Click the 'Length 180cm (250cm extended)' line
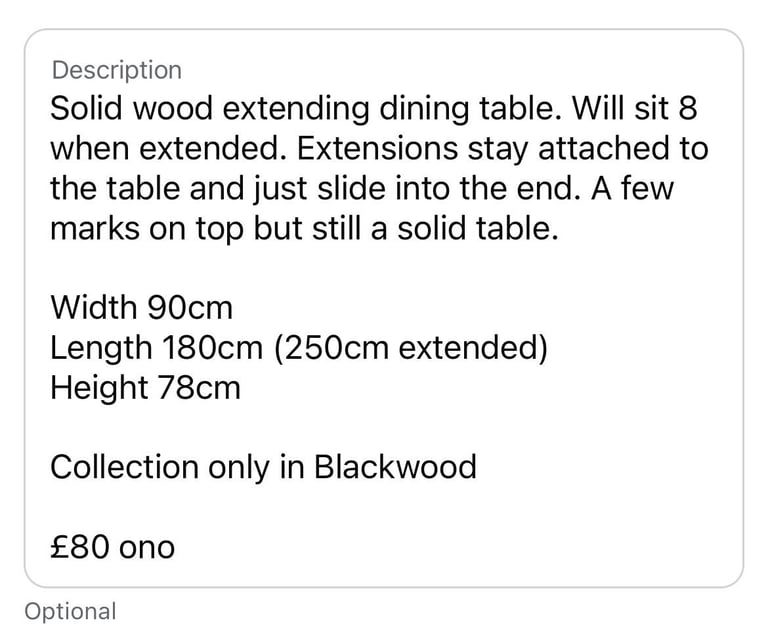 [x=299, y=348]
